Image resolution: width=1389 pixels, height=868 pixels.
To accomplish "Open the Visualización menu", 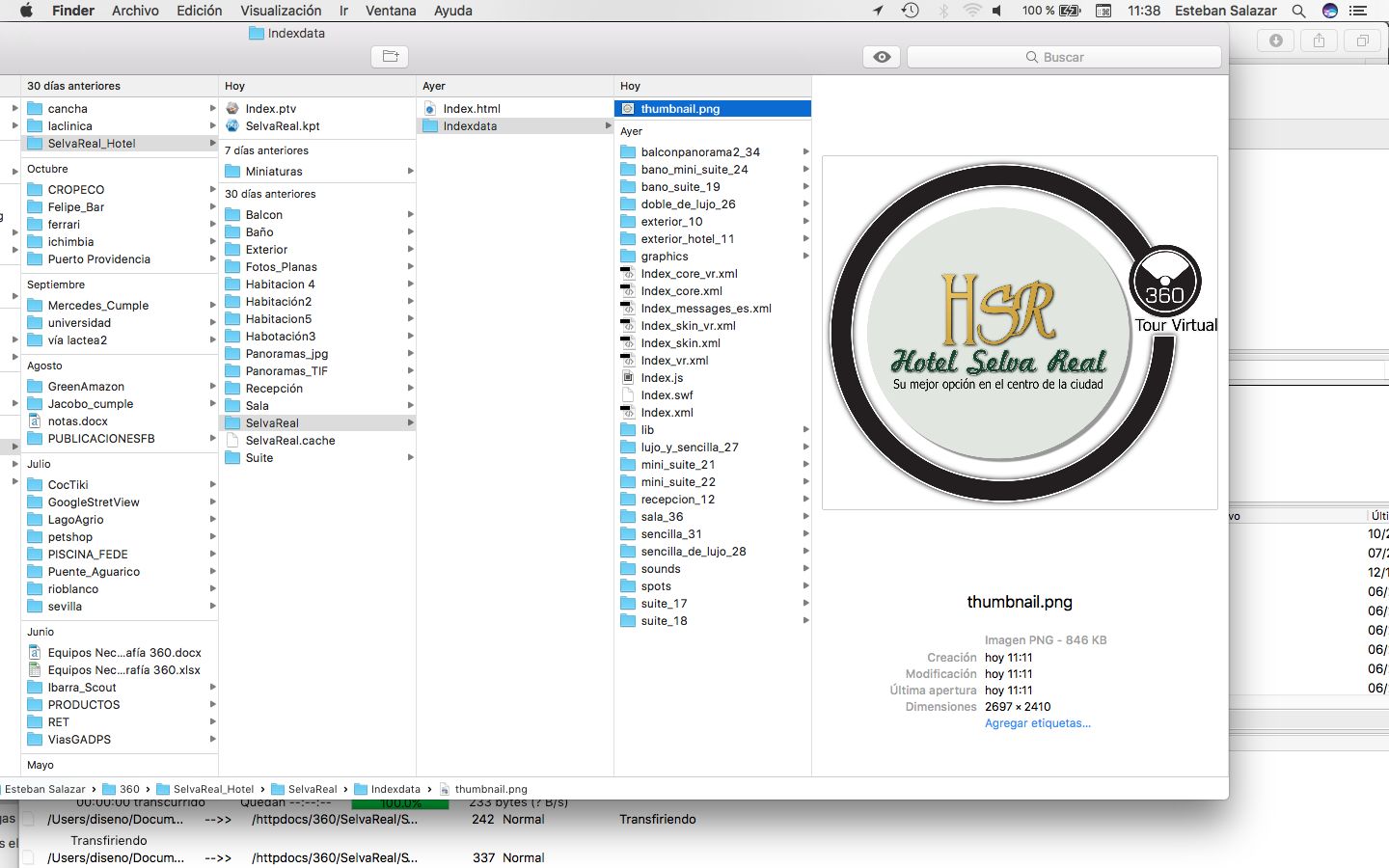I will (x=281, y=11).
